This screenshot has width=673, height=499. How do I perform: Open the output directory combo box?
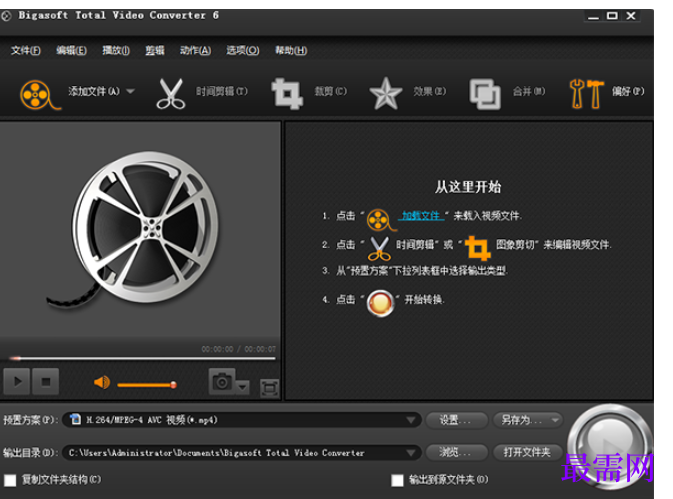point(242,453)
